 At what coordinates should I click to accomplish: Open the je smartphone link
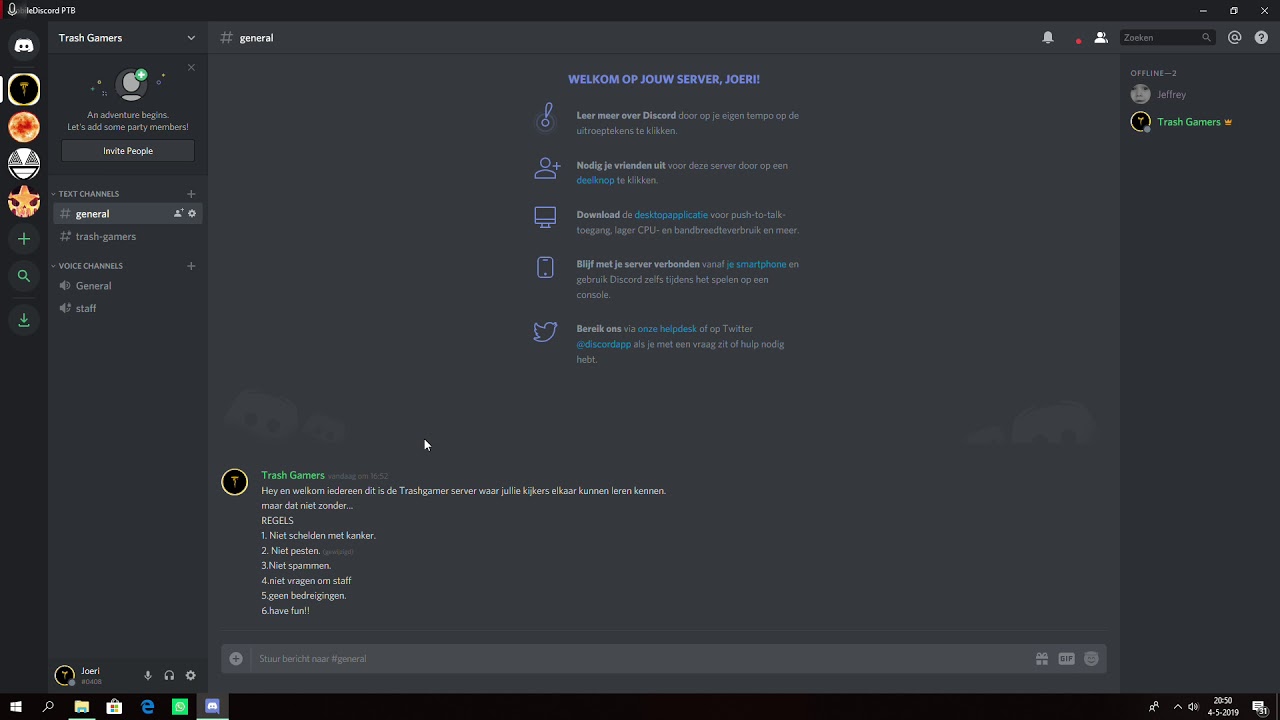tap(756, 265)
